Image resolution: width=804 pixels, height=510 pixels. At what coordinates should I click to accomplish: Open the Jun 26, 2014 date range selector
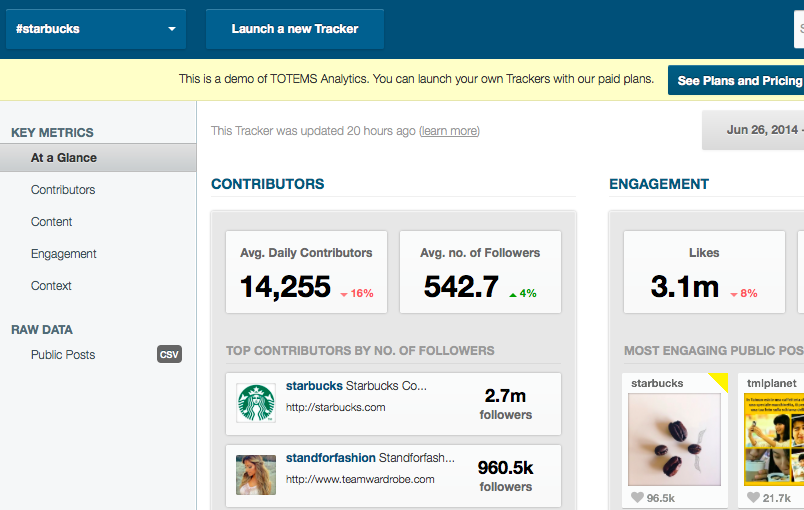[x=753, y=130]
